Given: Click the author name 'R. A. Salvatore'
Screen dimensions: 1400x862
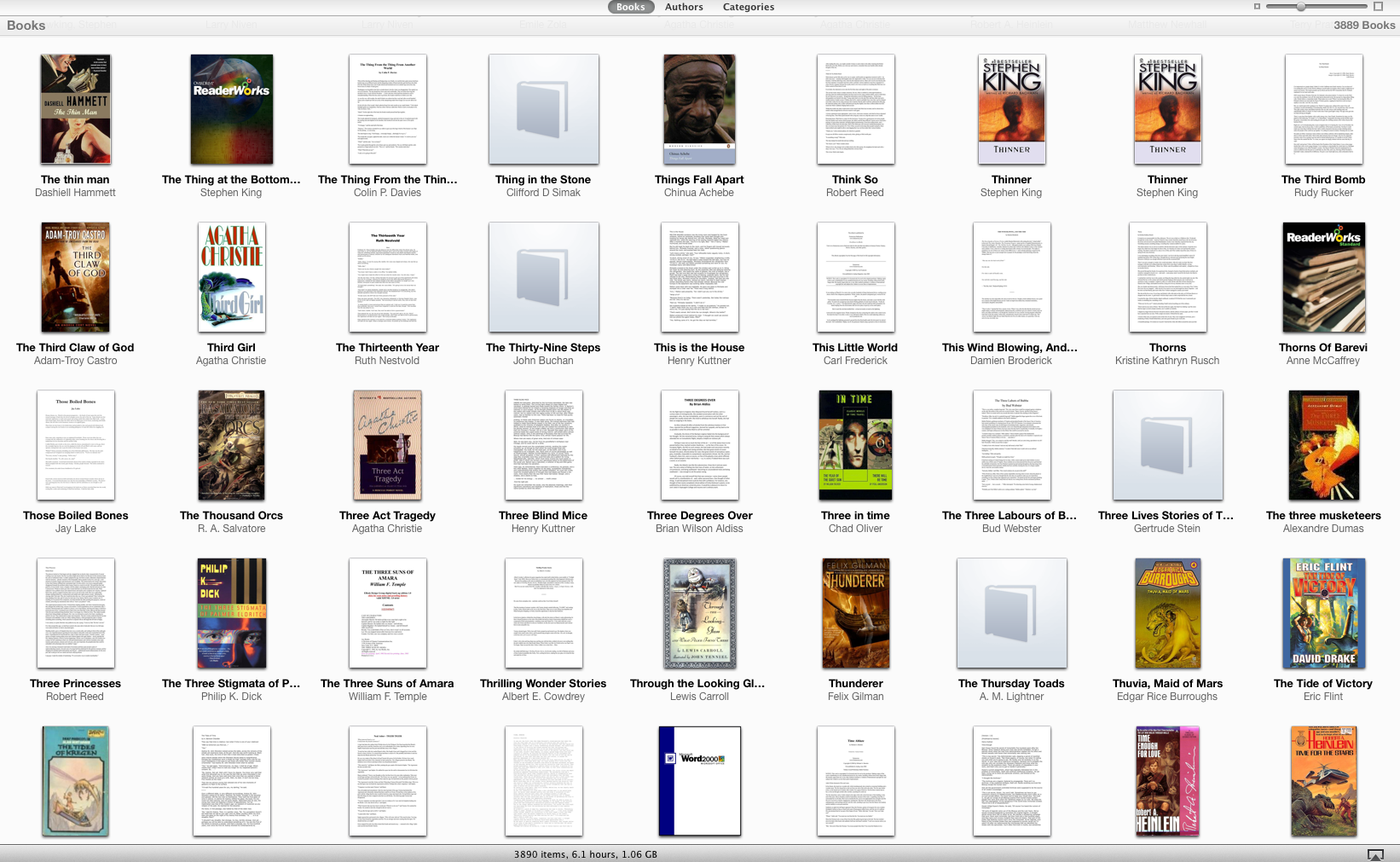Looking at the screenshot, I should pos(232,529).
